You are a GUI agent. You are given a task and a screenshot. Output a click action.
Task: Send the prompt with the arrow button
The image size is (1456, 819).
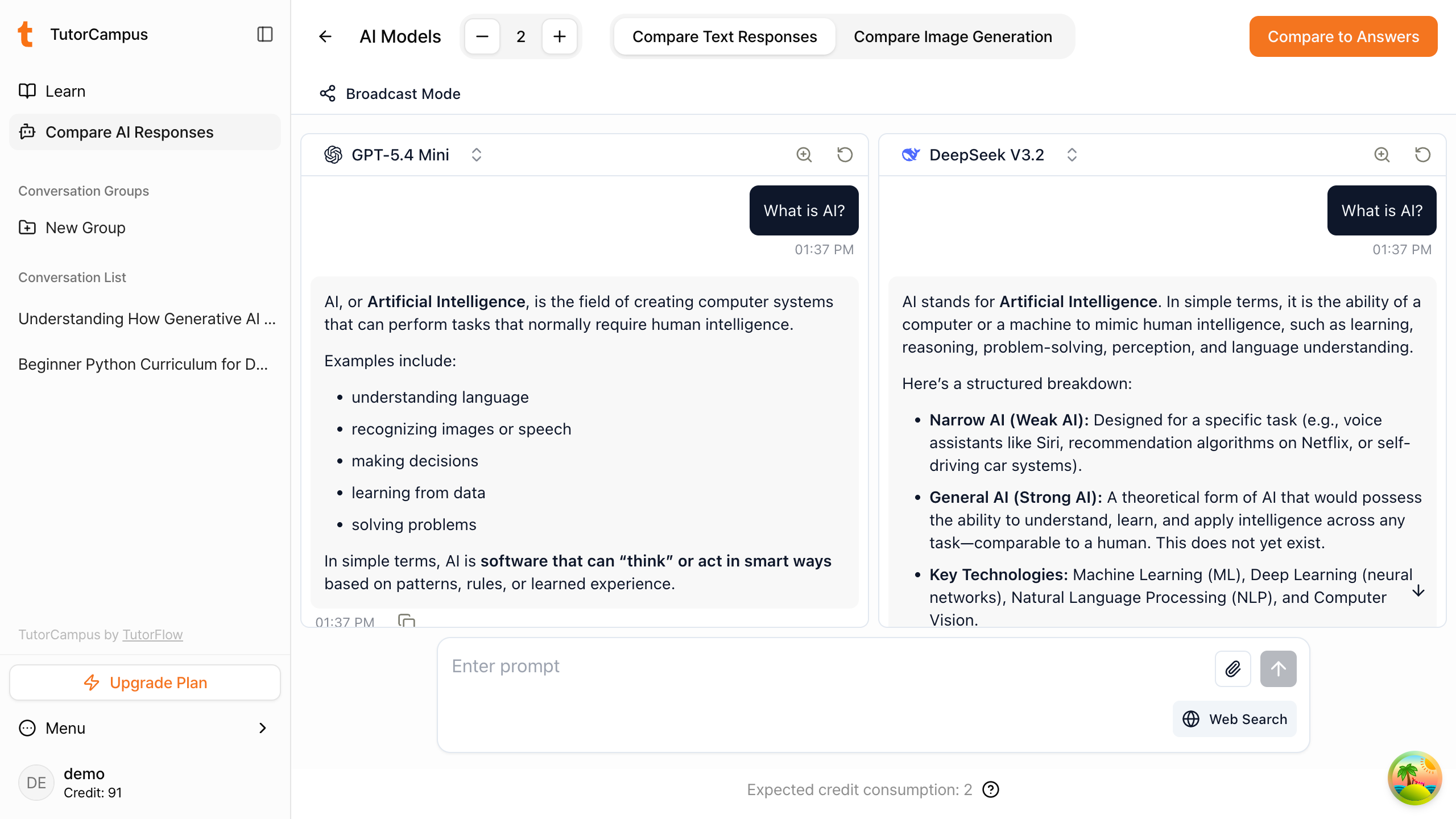pos(1279,669)
